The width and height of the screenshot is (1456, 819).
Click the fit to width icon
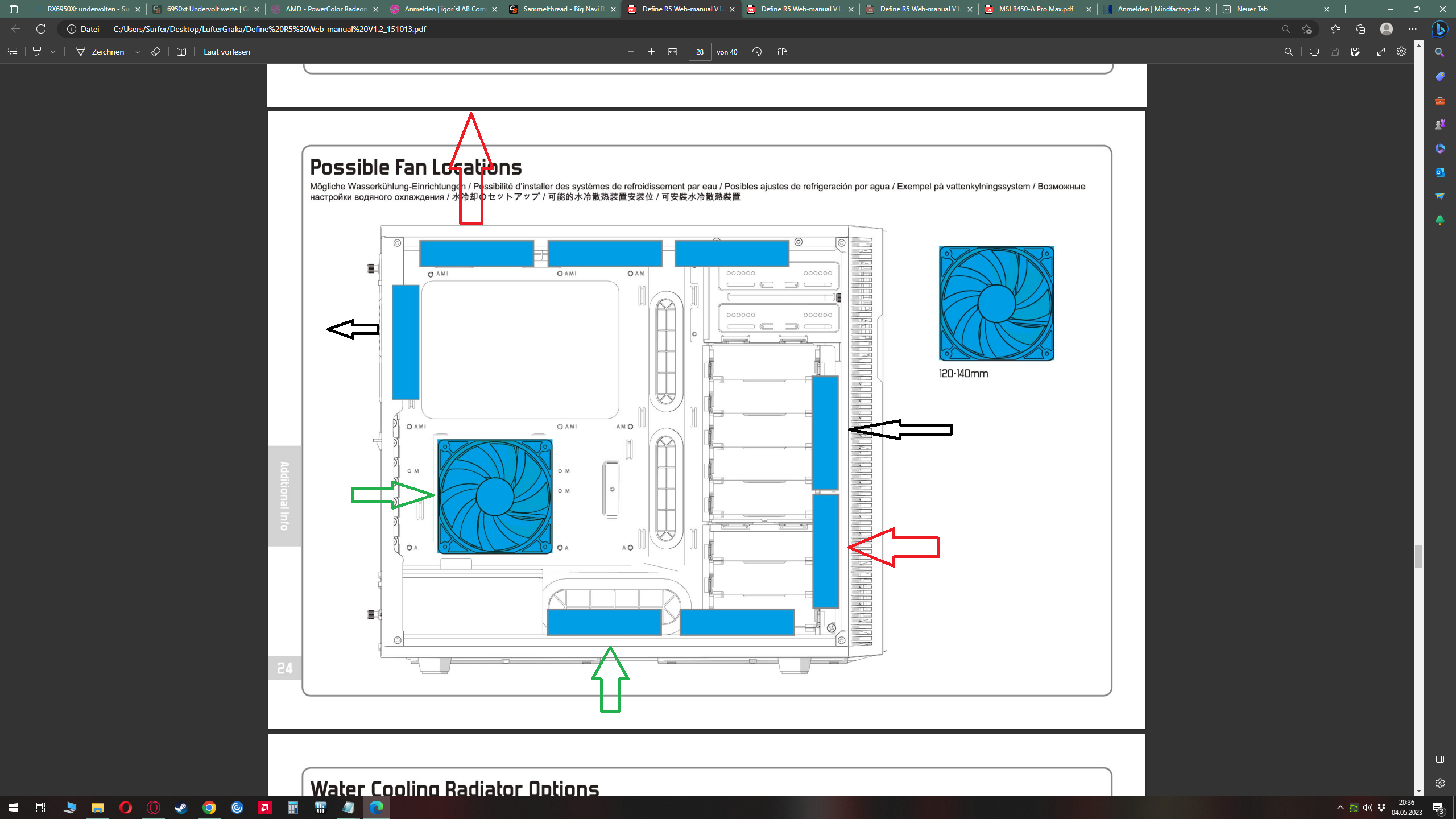pyautogui.click(x=672, y=52)
